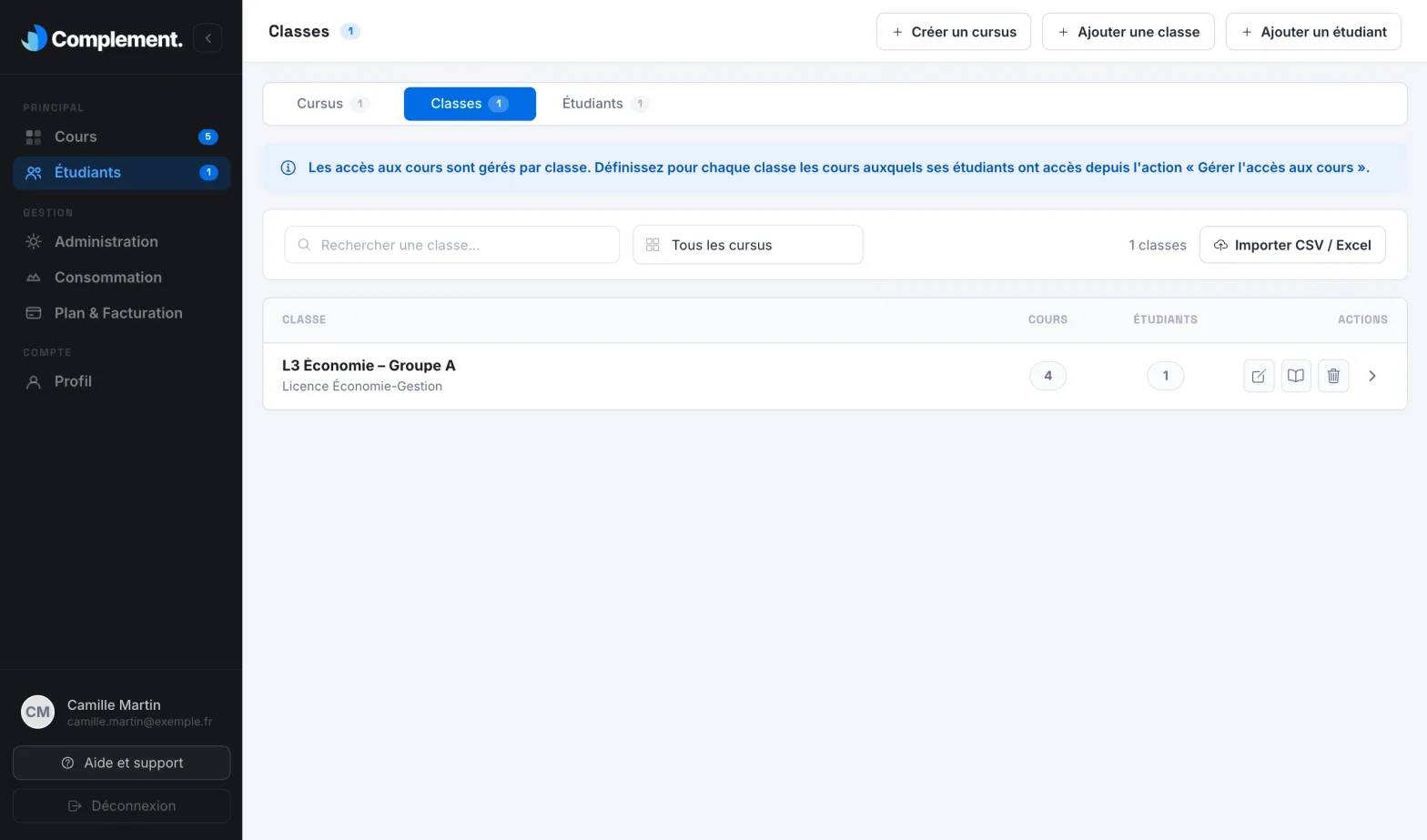1427x840 pixels.
Task: Click the CM user avatar
Action: (38, 712)
